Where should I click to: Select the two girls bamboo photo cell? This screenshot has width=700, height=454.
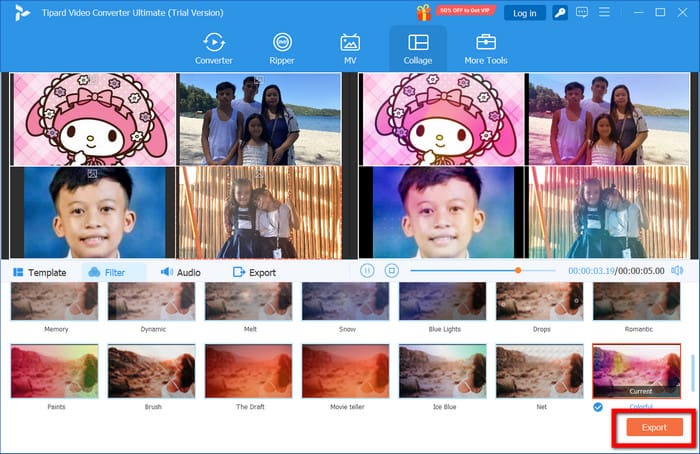[x=260, y=213]
